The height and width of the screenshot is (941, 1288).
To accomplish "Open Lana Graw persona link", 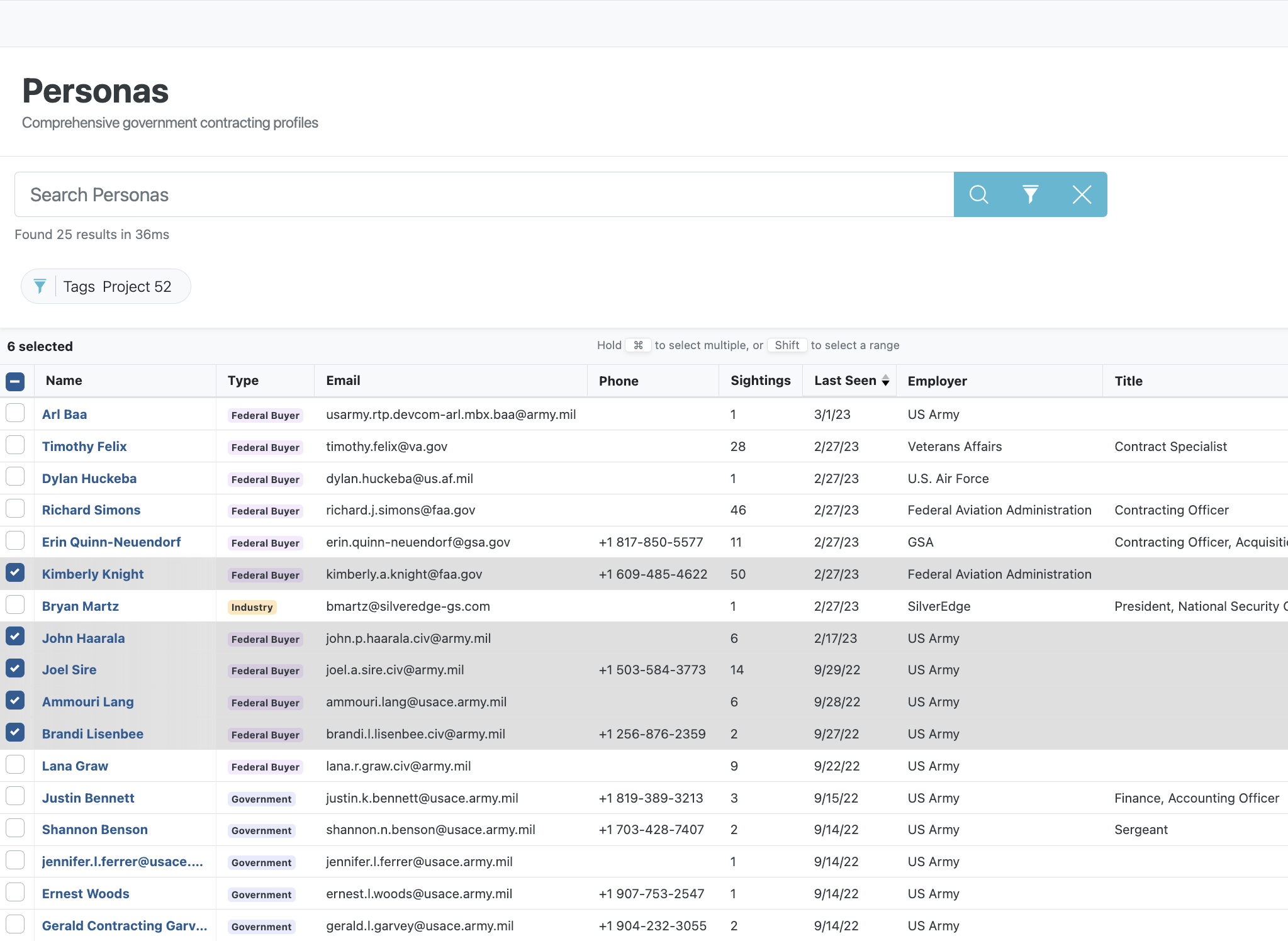I will point(75,766).
